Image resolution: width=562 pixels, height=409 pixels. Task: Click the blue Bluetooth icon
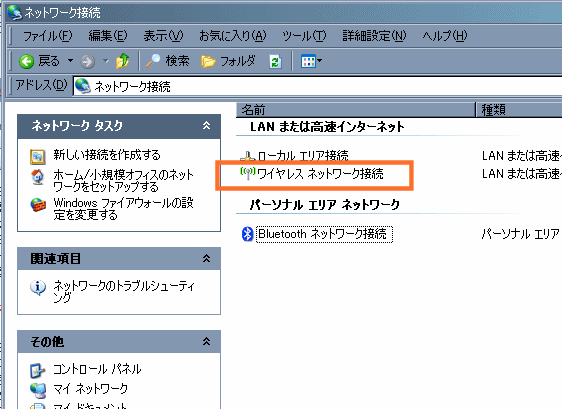247,234
